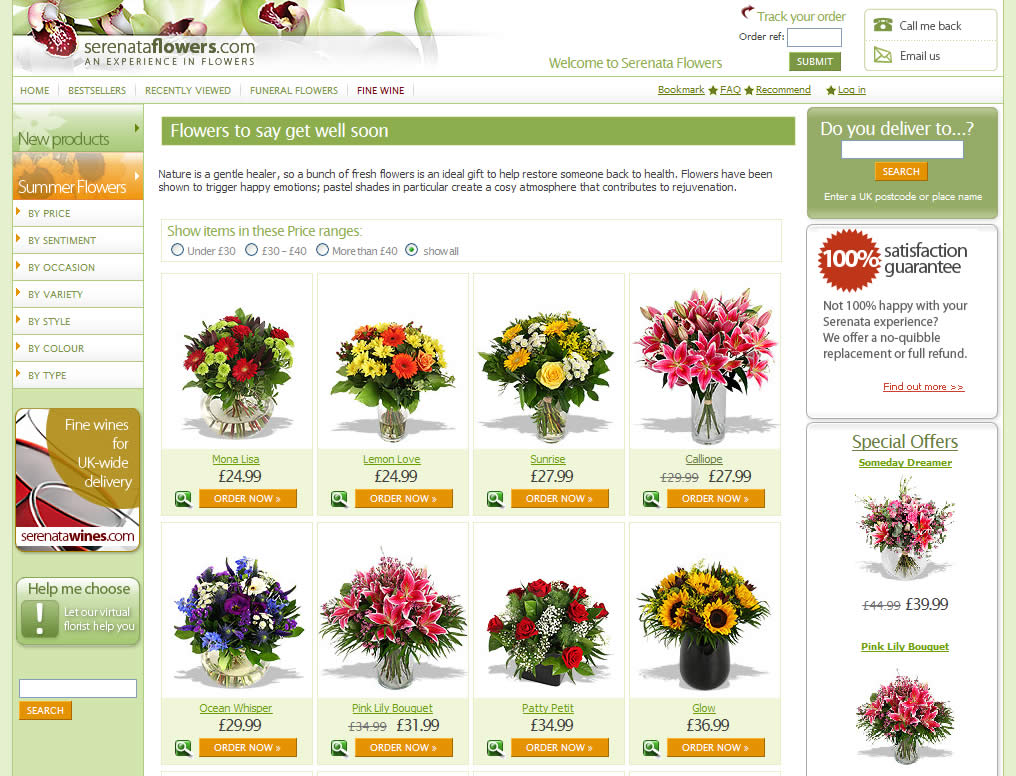Click the serenataflowers.com logo
This screenshot has width=1016, height=776.
pos(170,52)
